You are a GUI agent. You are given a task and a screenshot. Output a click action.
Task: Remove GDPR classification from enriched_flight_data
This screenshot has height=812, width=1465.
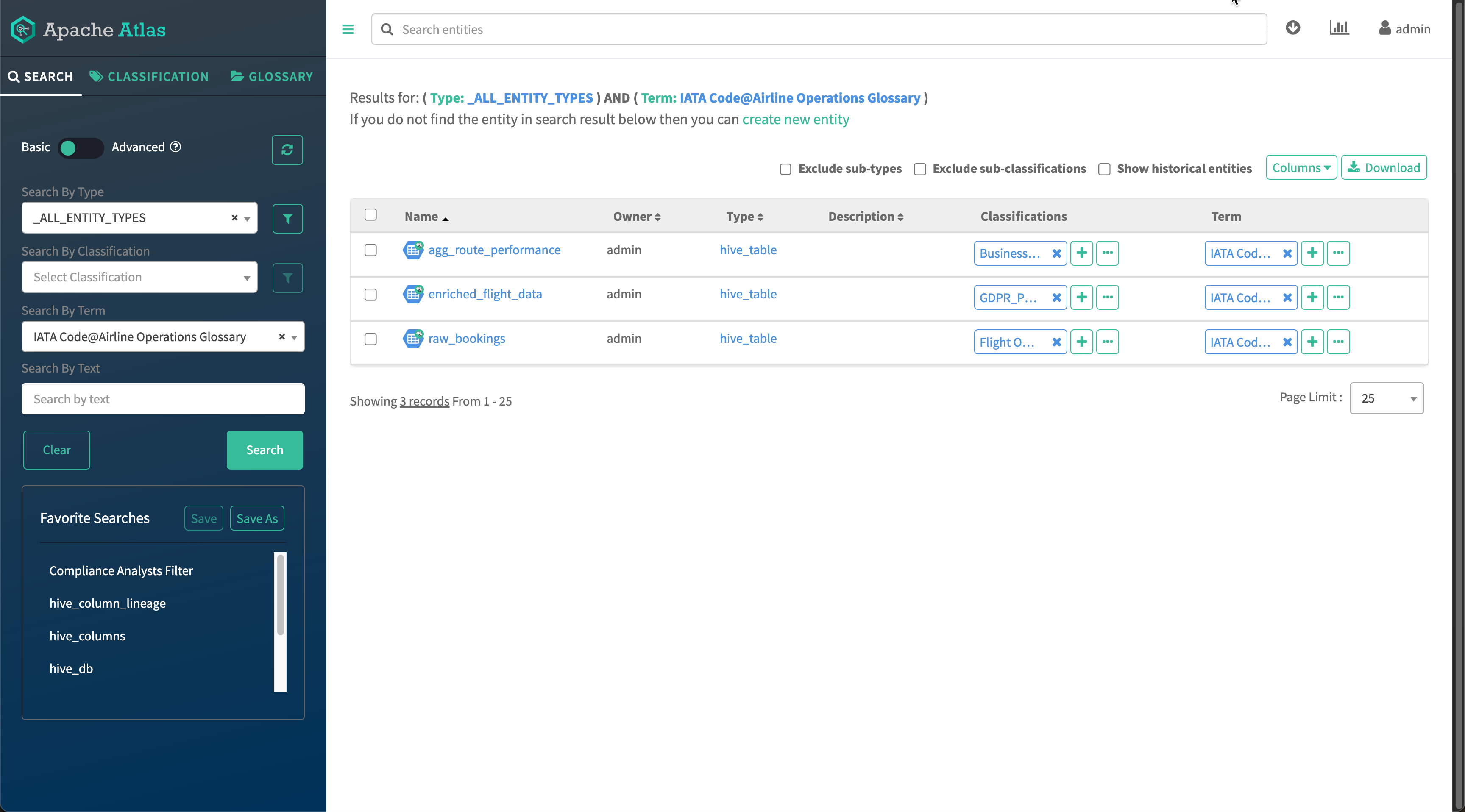click(1056, 298)
